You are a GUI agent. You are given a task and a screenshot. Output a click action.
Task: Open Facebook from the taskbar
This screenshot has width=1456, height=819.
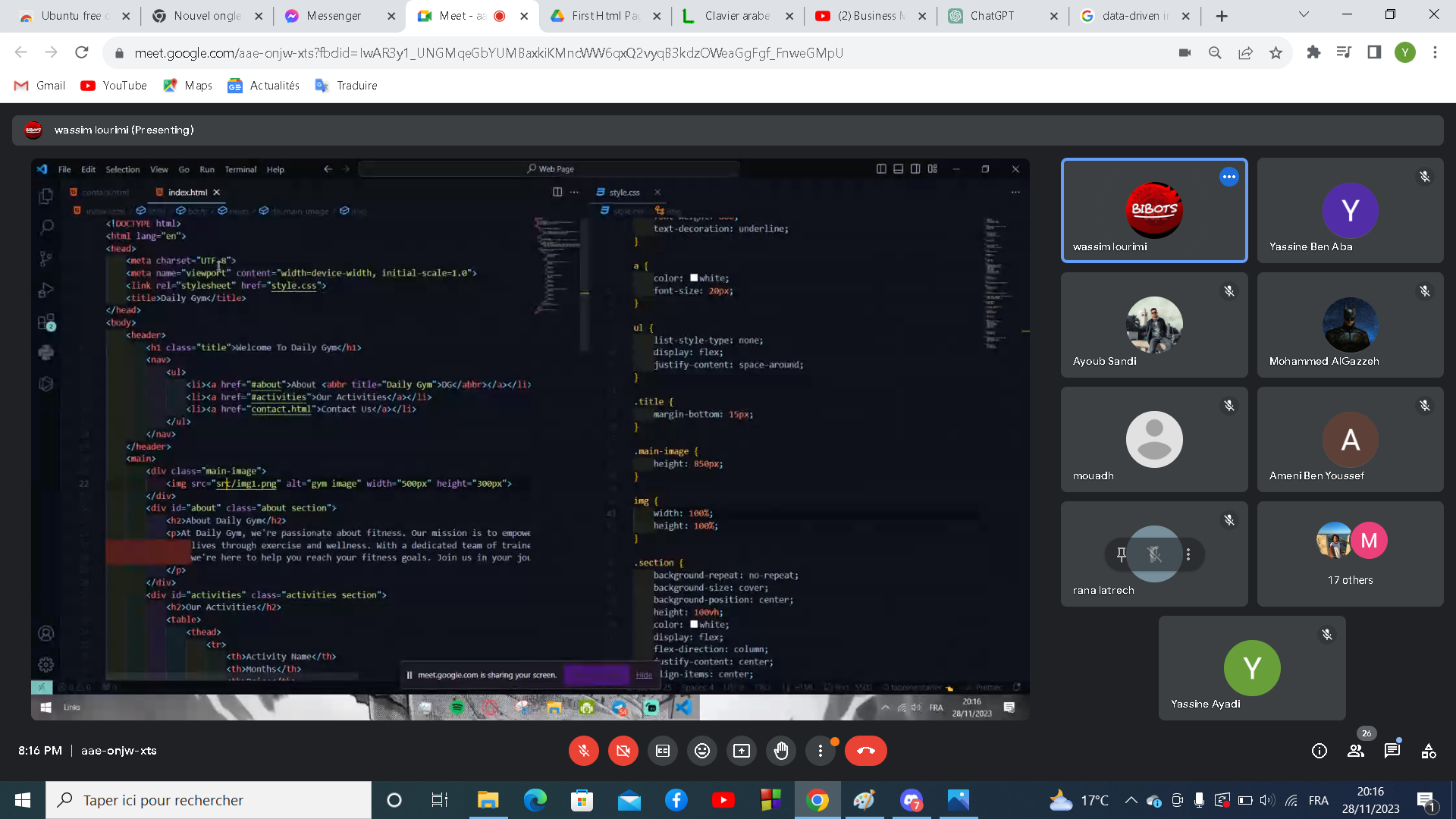point(676,800)
